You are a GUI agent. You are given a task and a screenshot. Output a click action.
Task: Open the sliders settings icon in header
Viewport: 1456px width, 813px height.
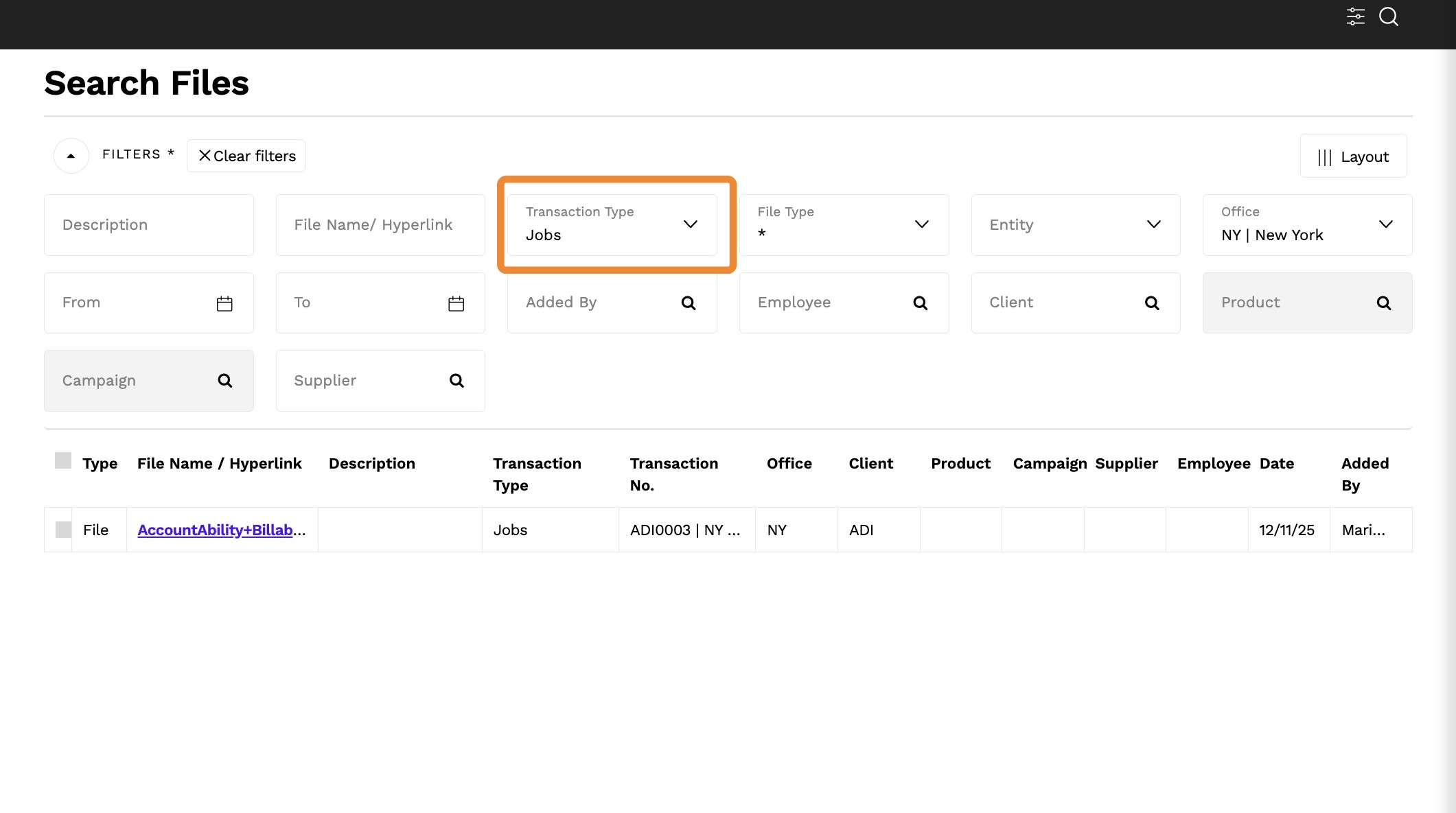coord(1355,16)
